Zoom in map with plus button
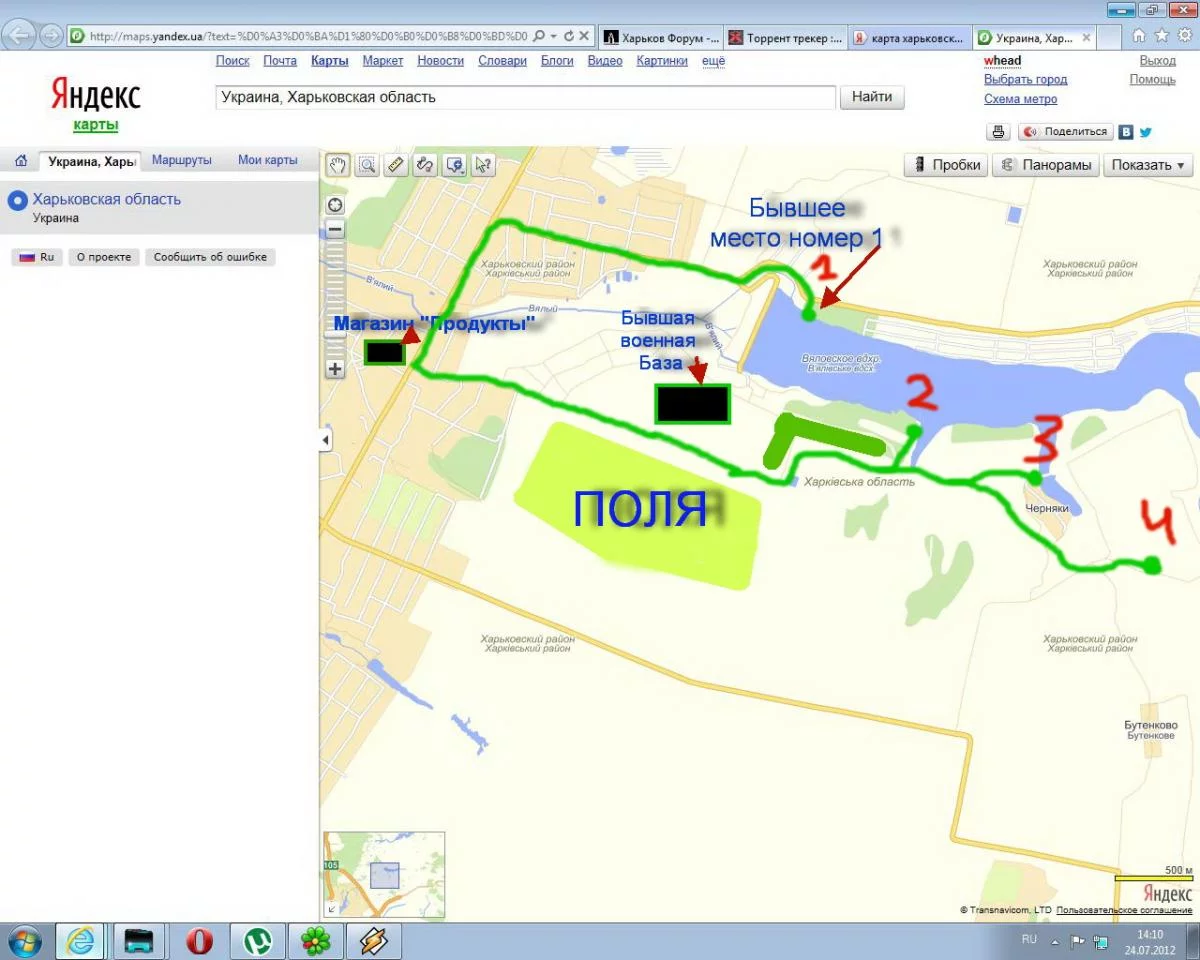 coord(335,369)
